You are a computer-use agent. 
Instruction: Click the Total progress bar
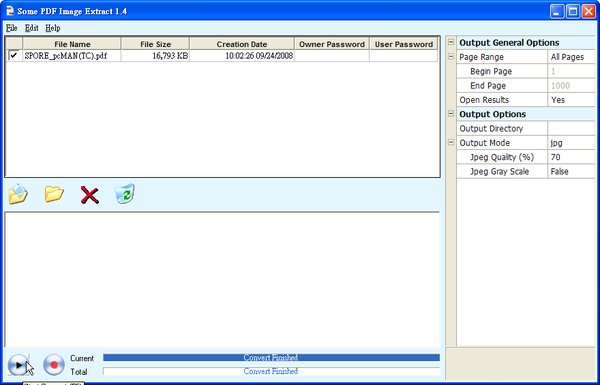coord(271,371)
